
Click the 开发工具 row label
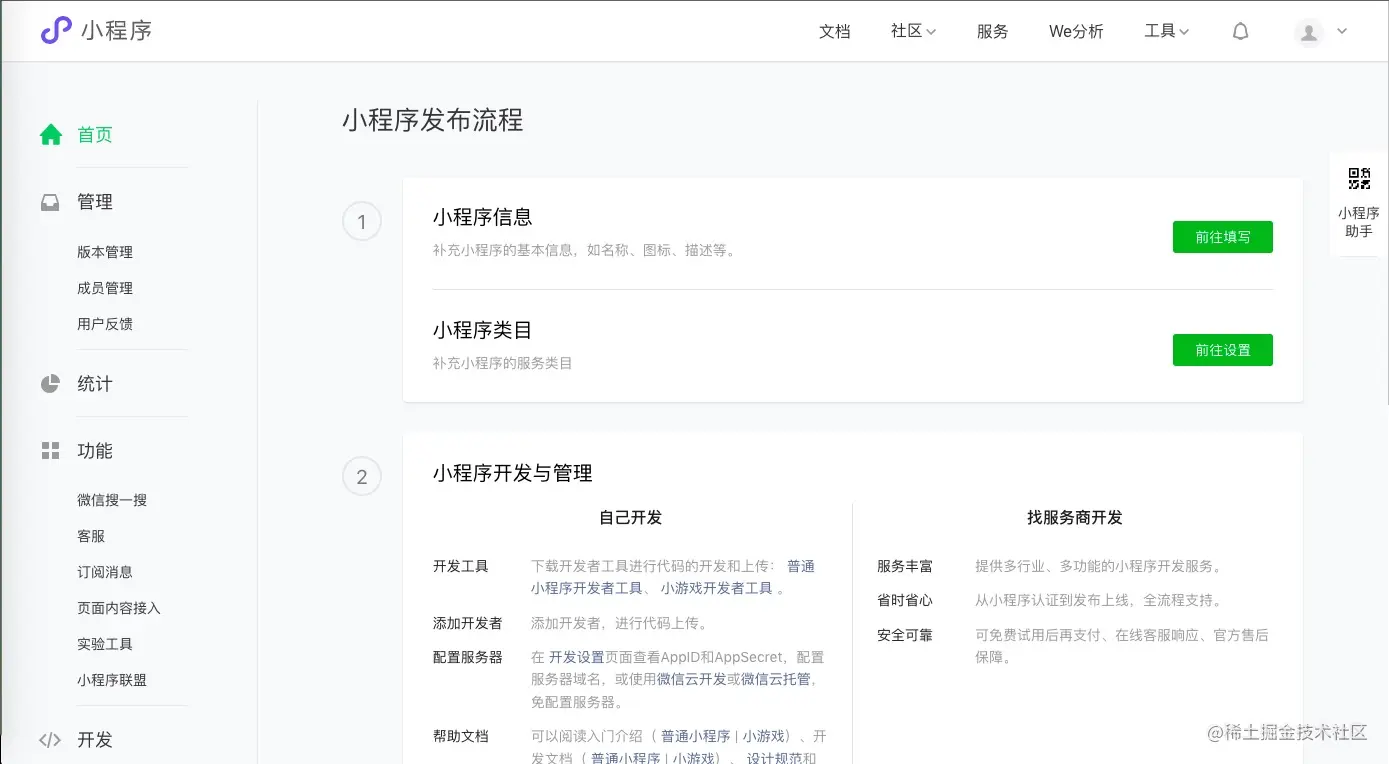pyautogui.click(x=461, y=566)
